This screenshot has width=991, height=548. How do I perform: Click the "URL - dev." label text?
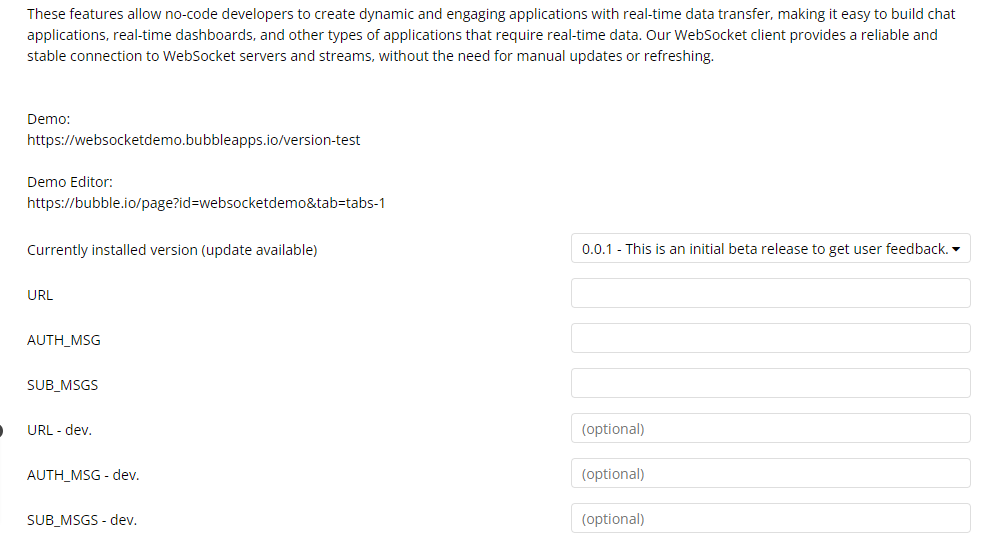click(59, 430)
